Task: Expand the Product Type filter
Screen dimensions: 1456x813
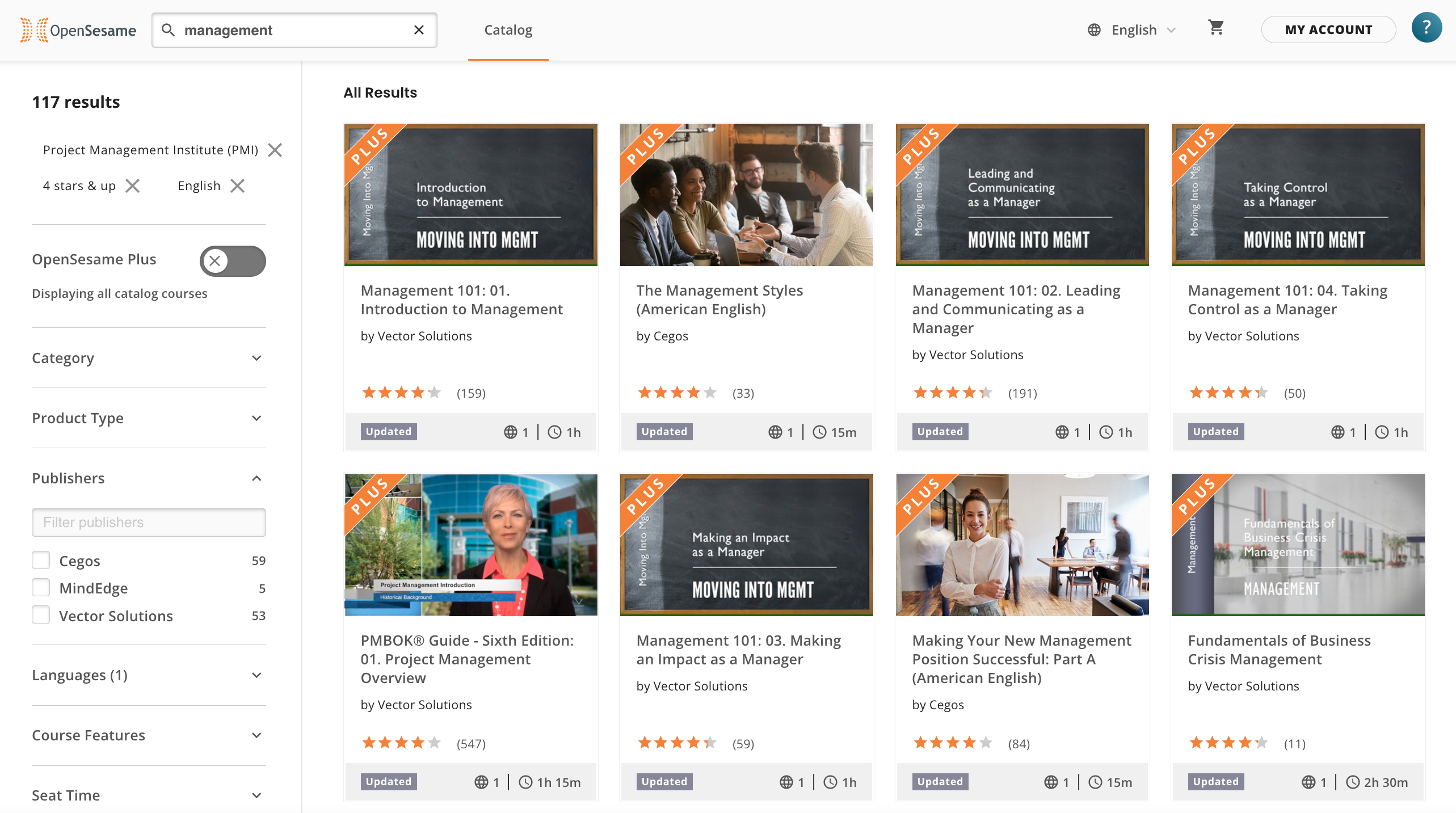Action: [149, 418]
